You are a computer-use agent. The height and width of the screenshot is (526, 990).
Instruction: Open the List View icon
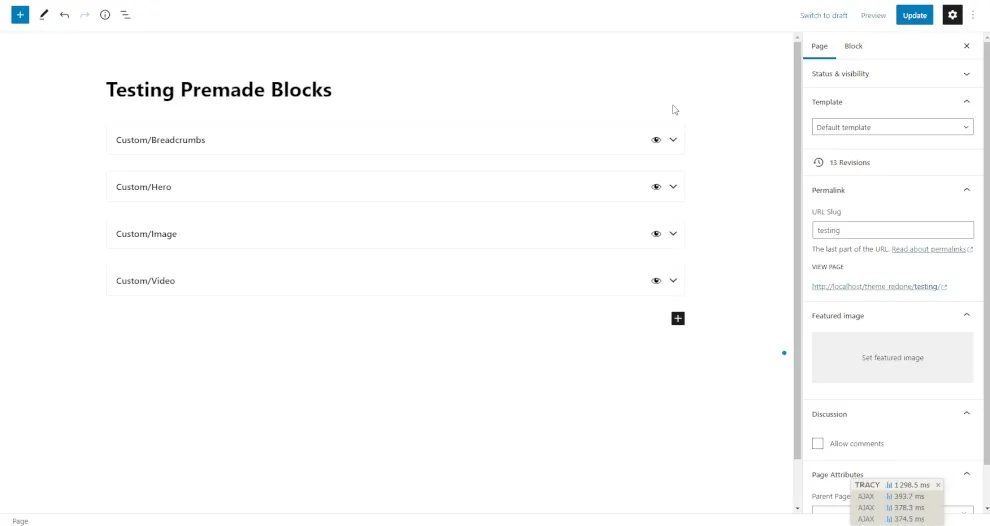pos(125,15)
